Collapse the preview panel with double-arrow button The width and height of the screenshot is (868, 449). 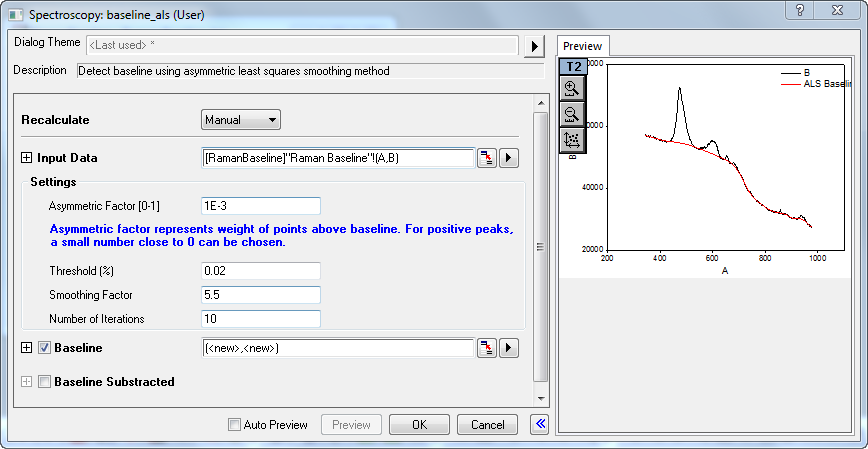tap(540, 424)
